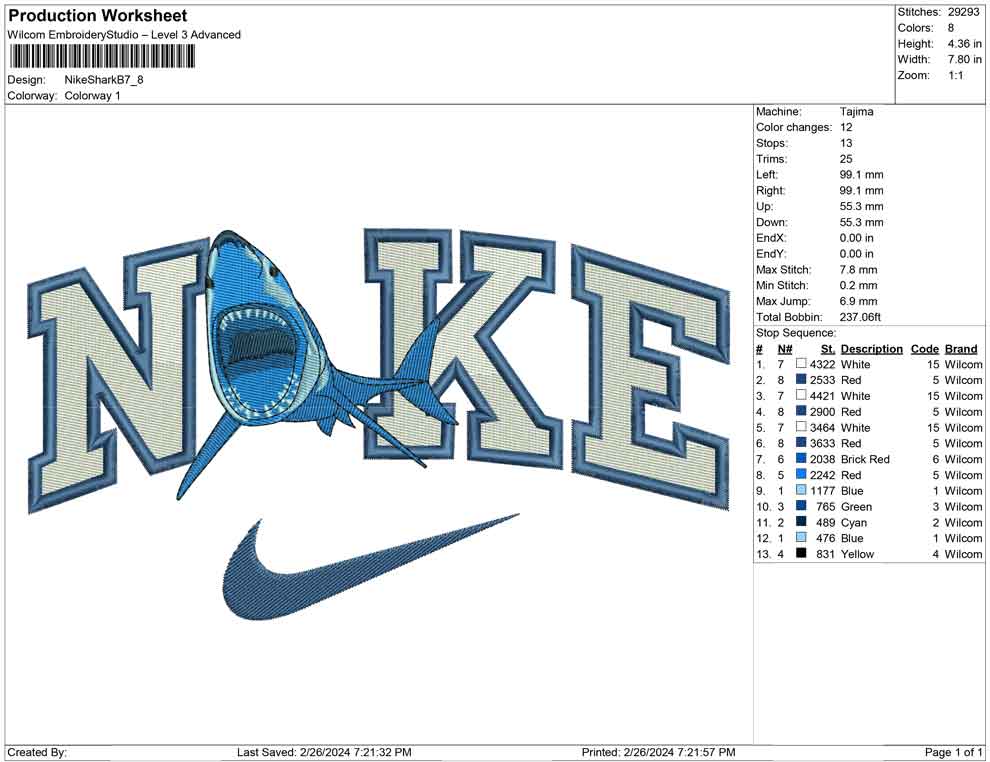Click the stitch count 765
The image size is (990, 762).
[825, 506]
